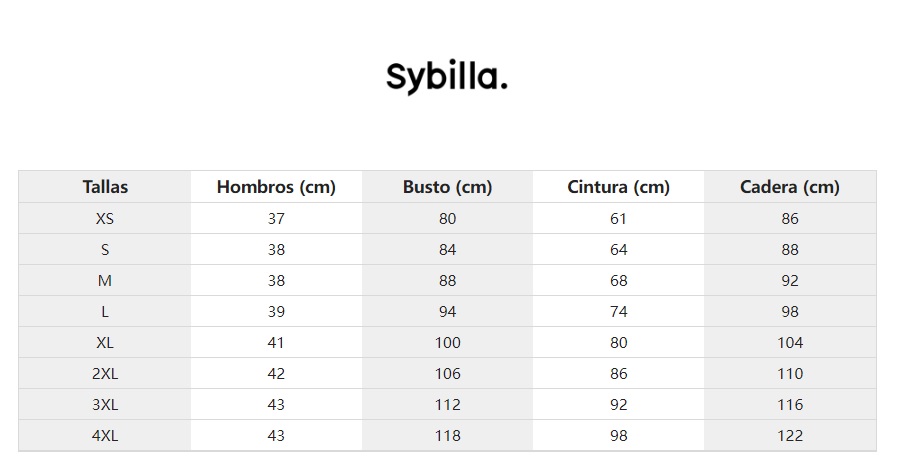Click the L size row label
This screenshot has width=899, height=474.
point(105,311)
